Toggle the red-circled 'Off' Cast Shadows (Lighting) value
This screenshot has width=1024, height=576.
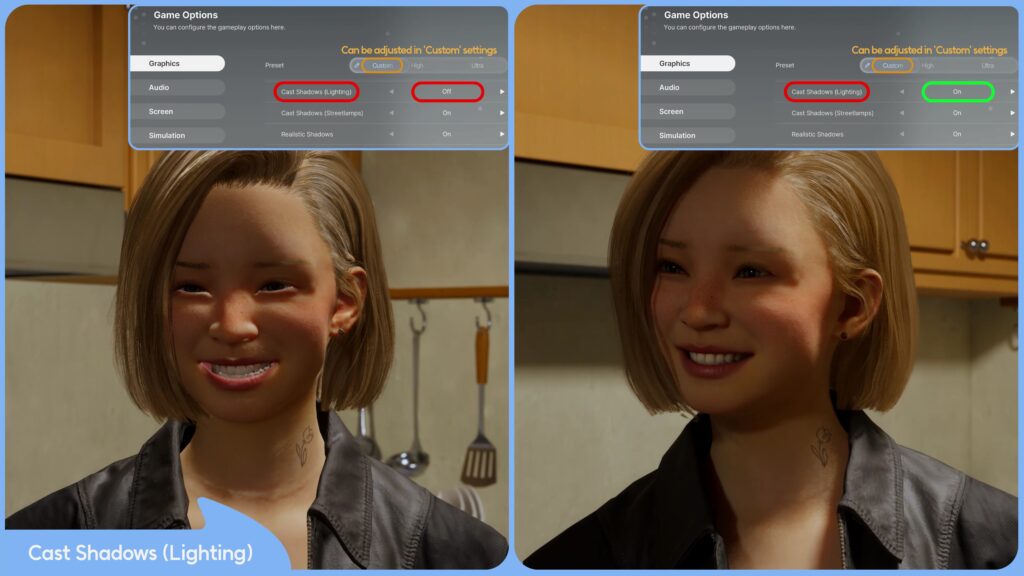447,92
